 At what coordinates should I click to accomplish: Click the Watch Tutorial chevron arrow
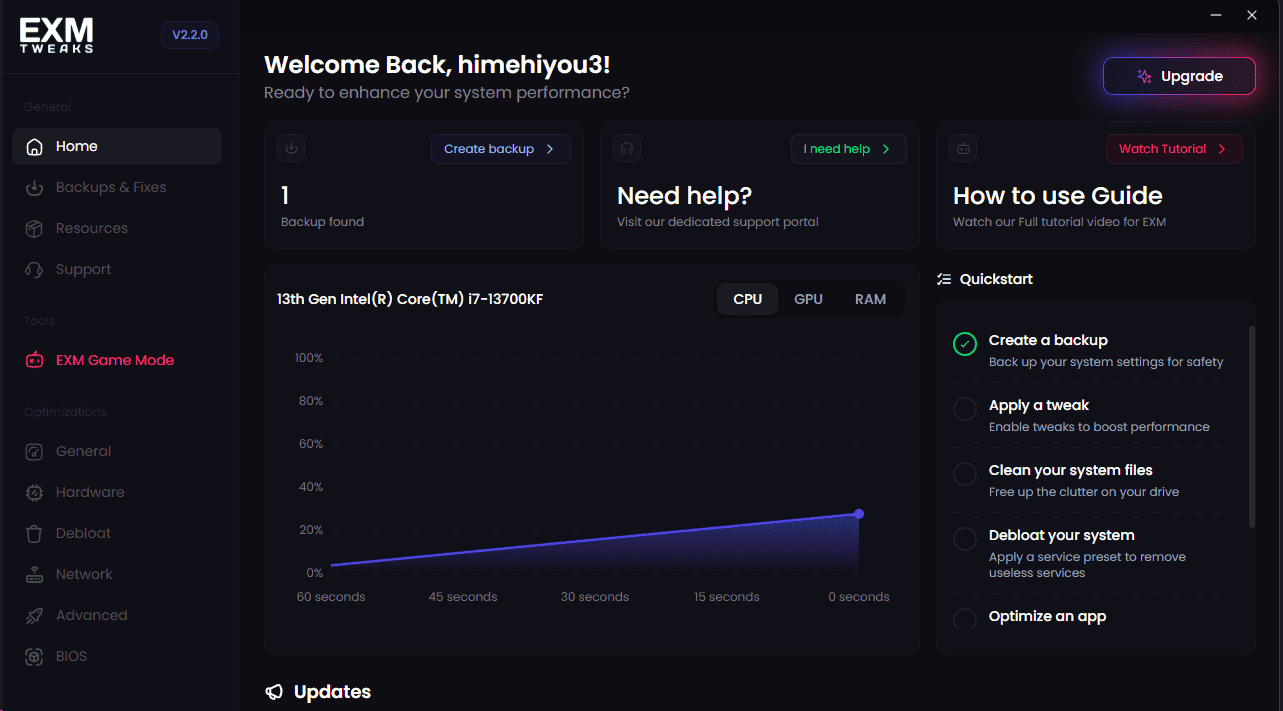click(x=1222, y=149)
